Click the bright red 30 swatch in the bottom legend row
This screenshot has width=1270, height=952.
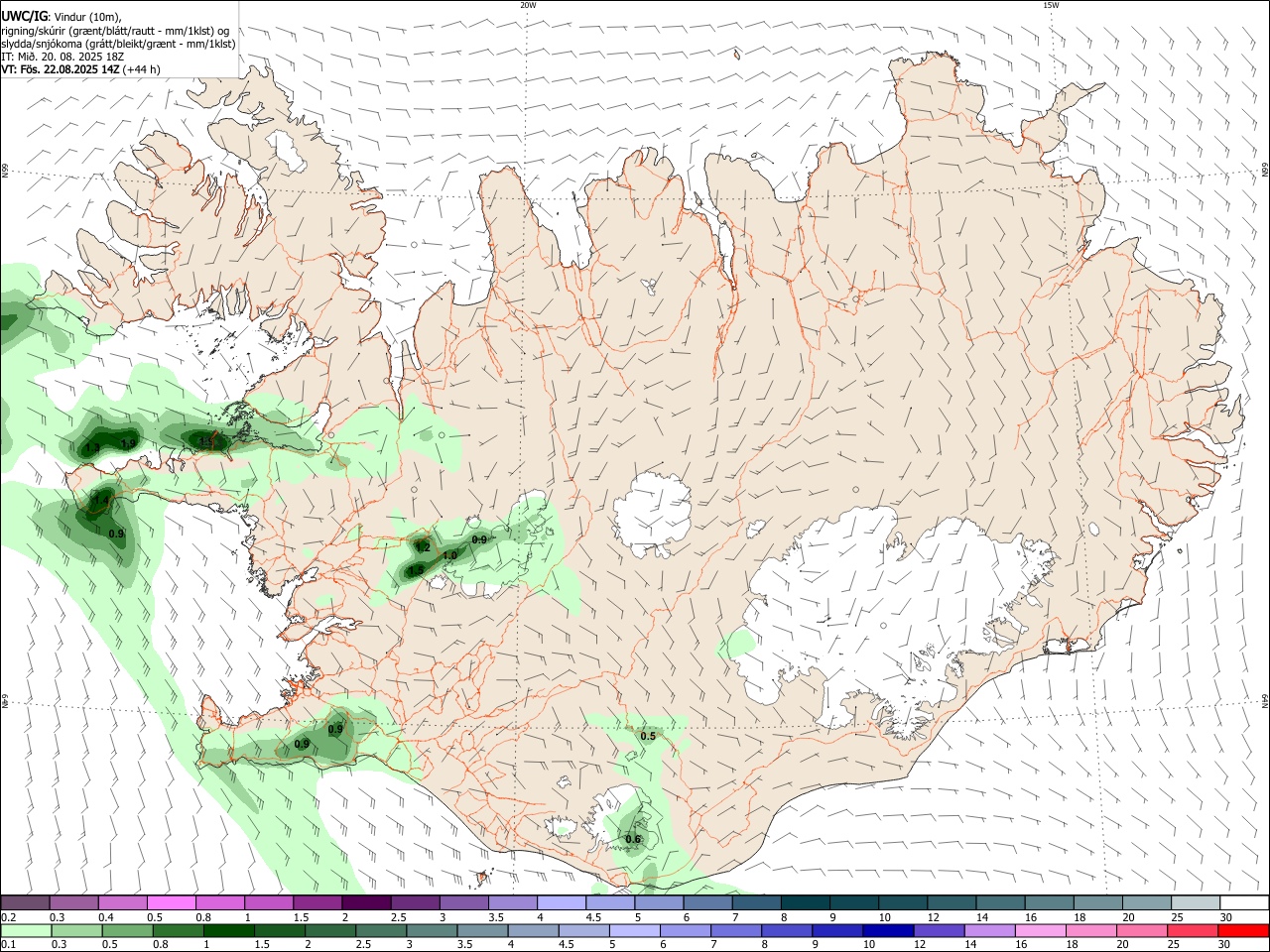pos(1242,930)
